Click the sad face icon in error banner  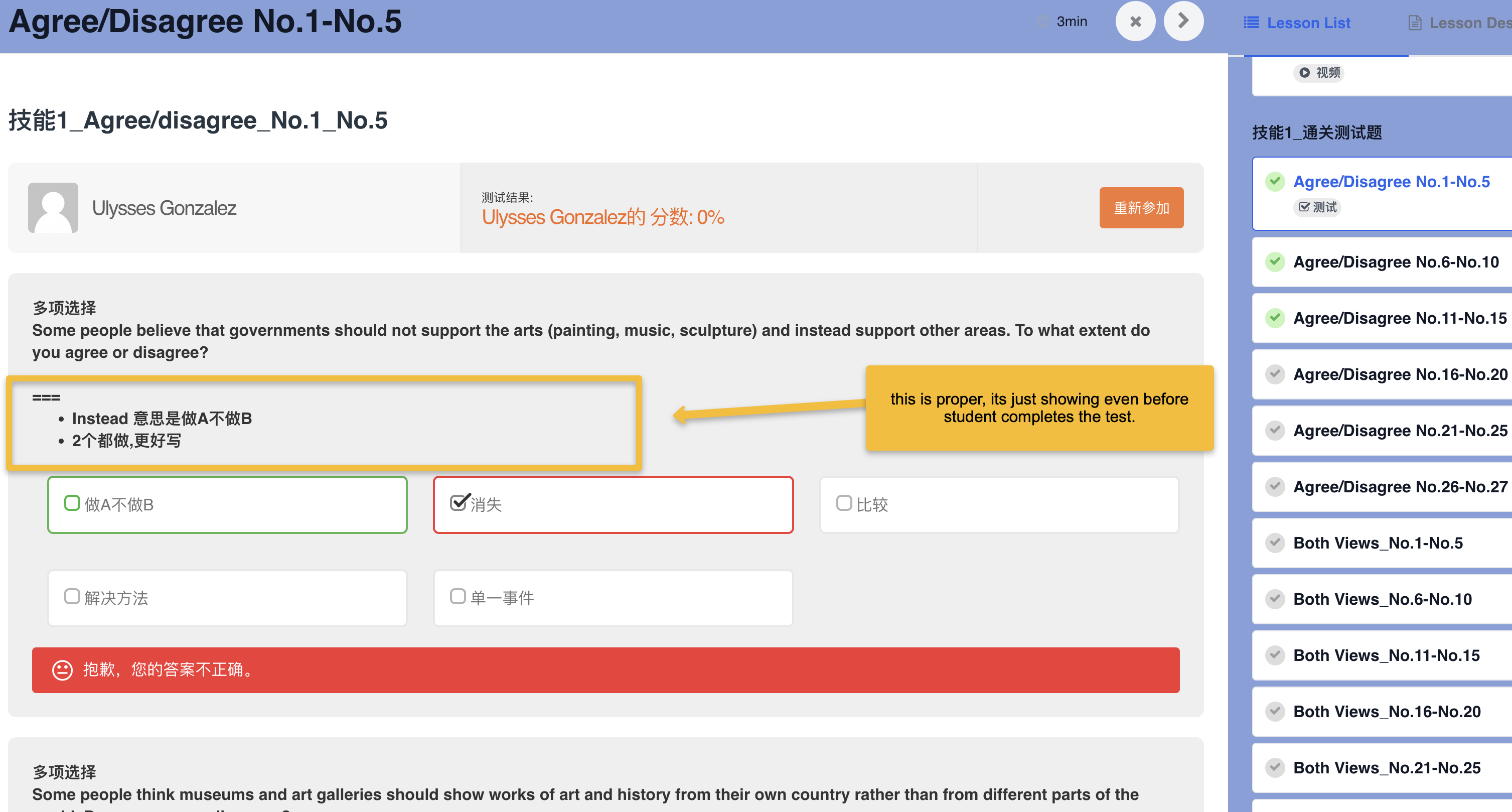pyautogui.click(x=62, y=670)
